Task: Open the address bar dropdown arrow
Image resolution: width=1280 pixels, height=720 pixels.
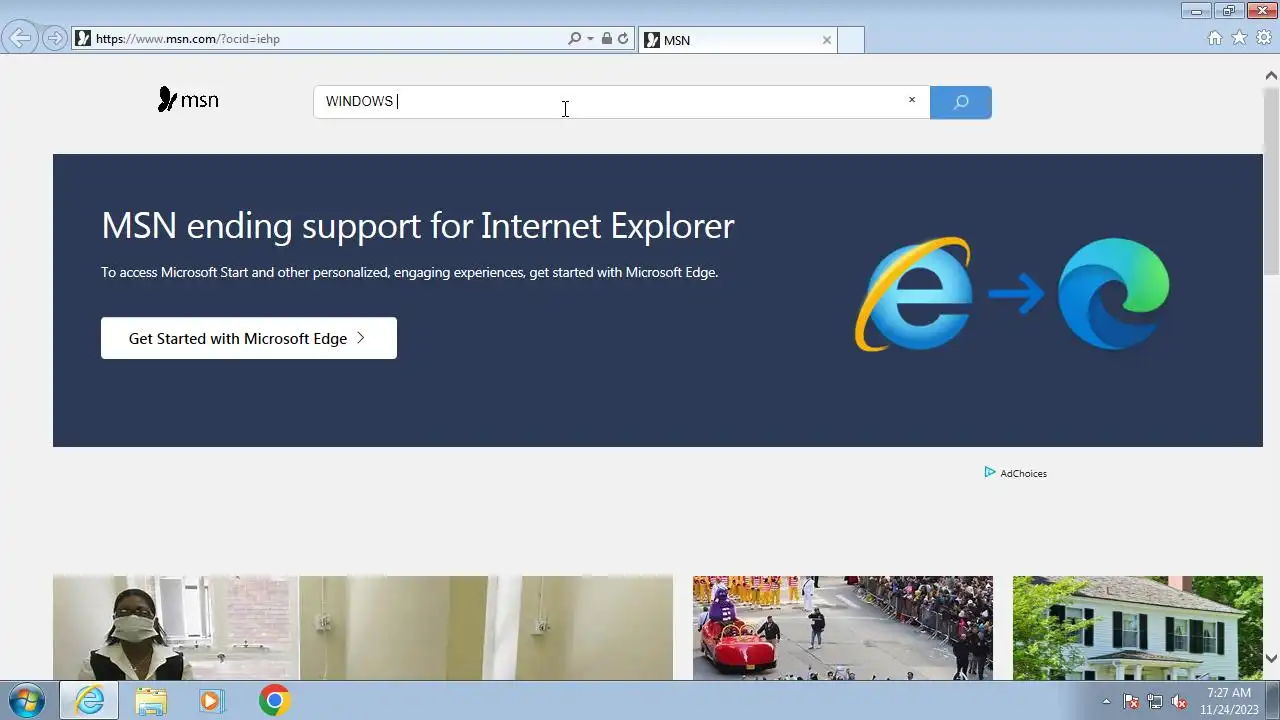Action: coord(590,39)
